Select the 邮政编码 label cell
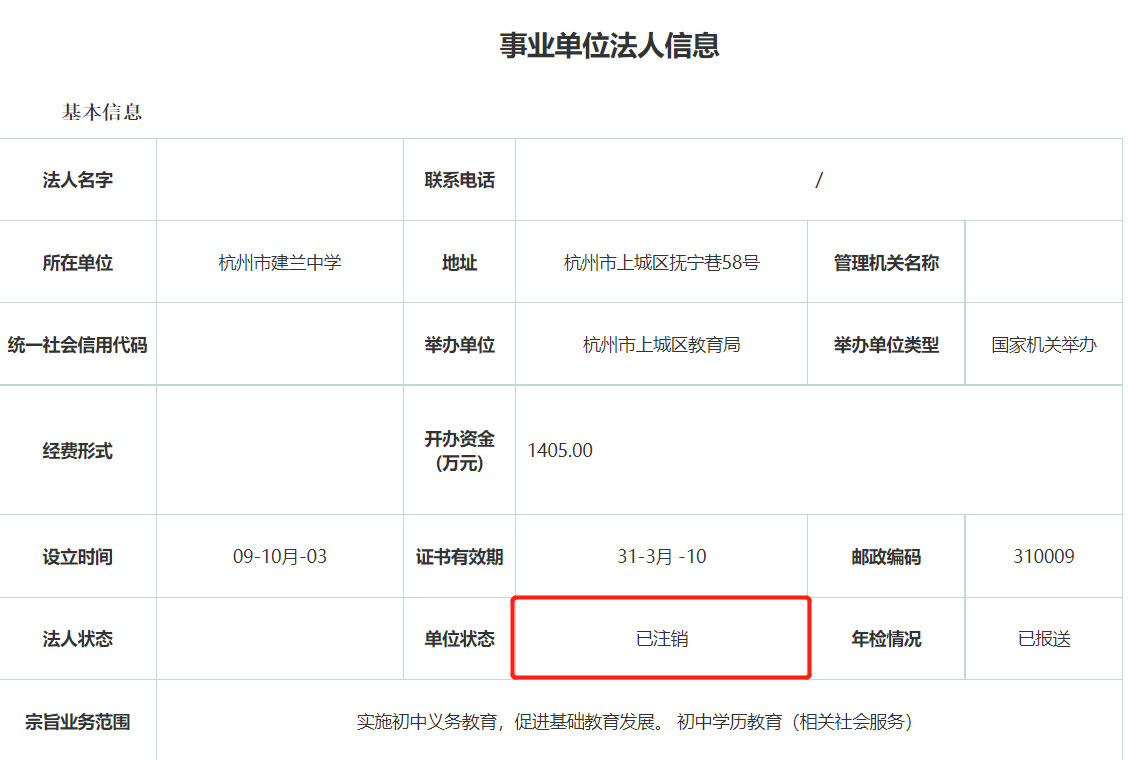 point(886,556)
